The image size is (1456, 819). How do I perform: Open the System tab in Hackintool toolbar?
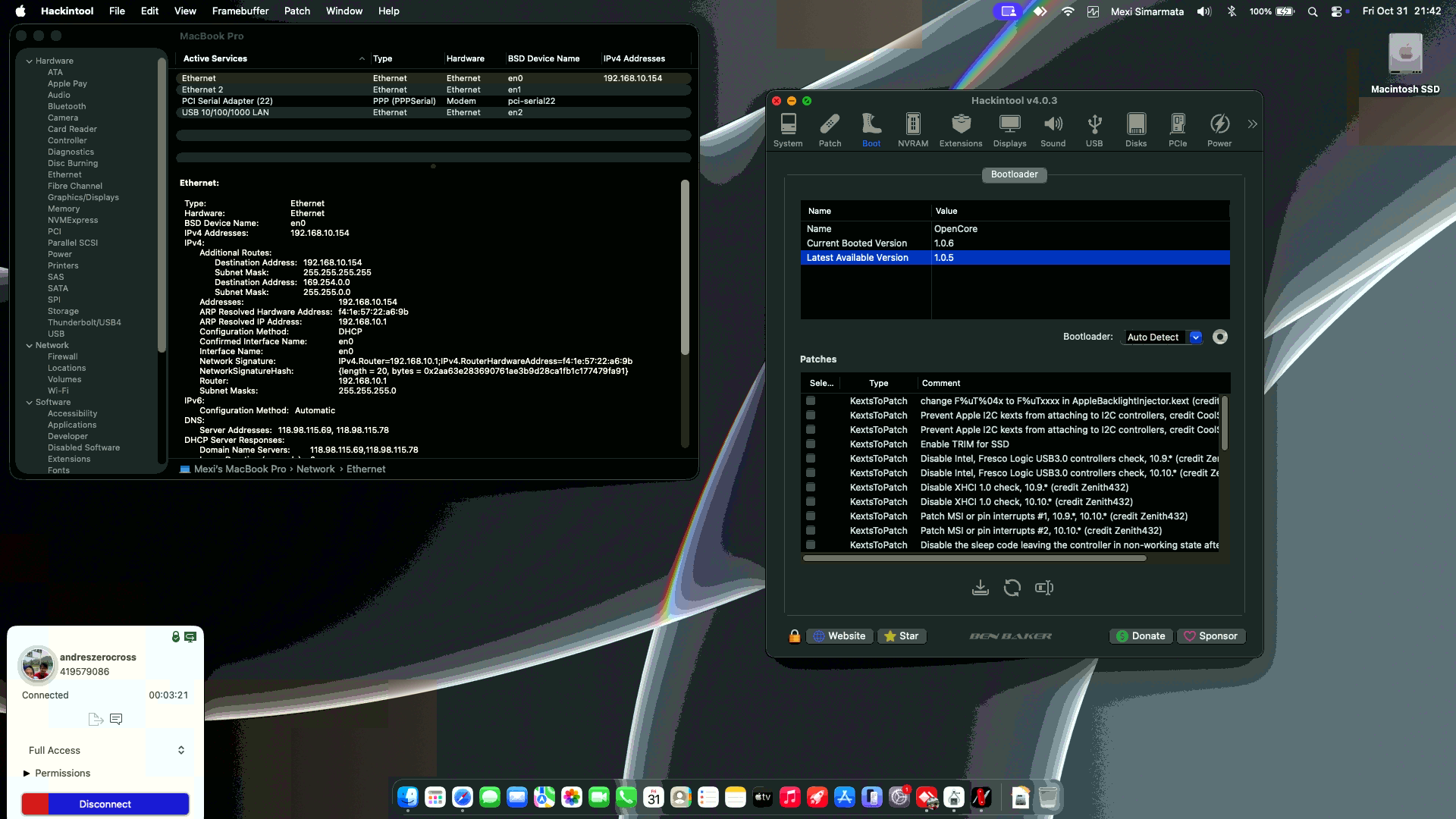(x=788, y=130)
